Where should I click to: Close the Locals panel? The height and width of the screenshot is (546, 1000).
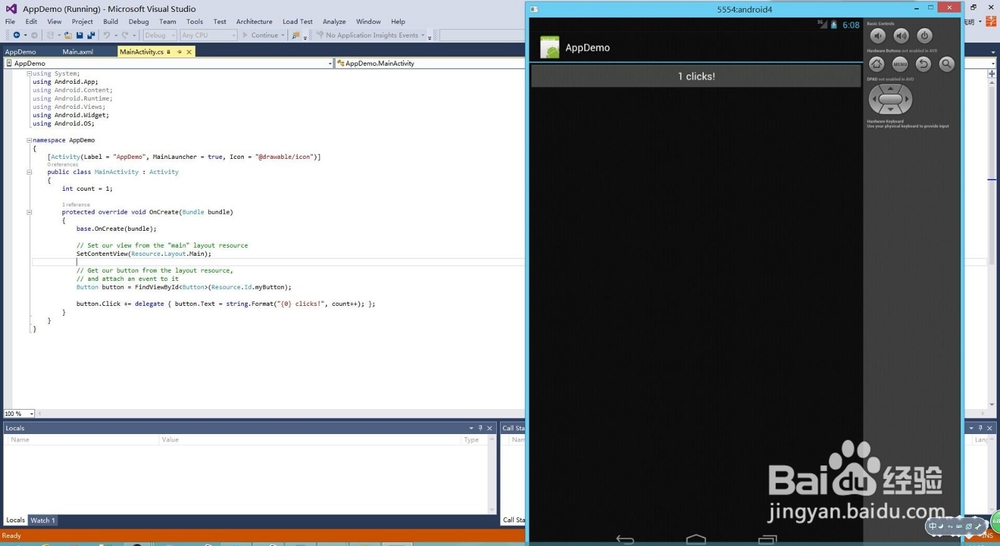(x=490, y=428)
